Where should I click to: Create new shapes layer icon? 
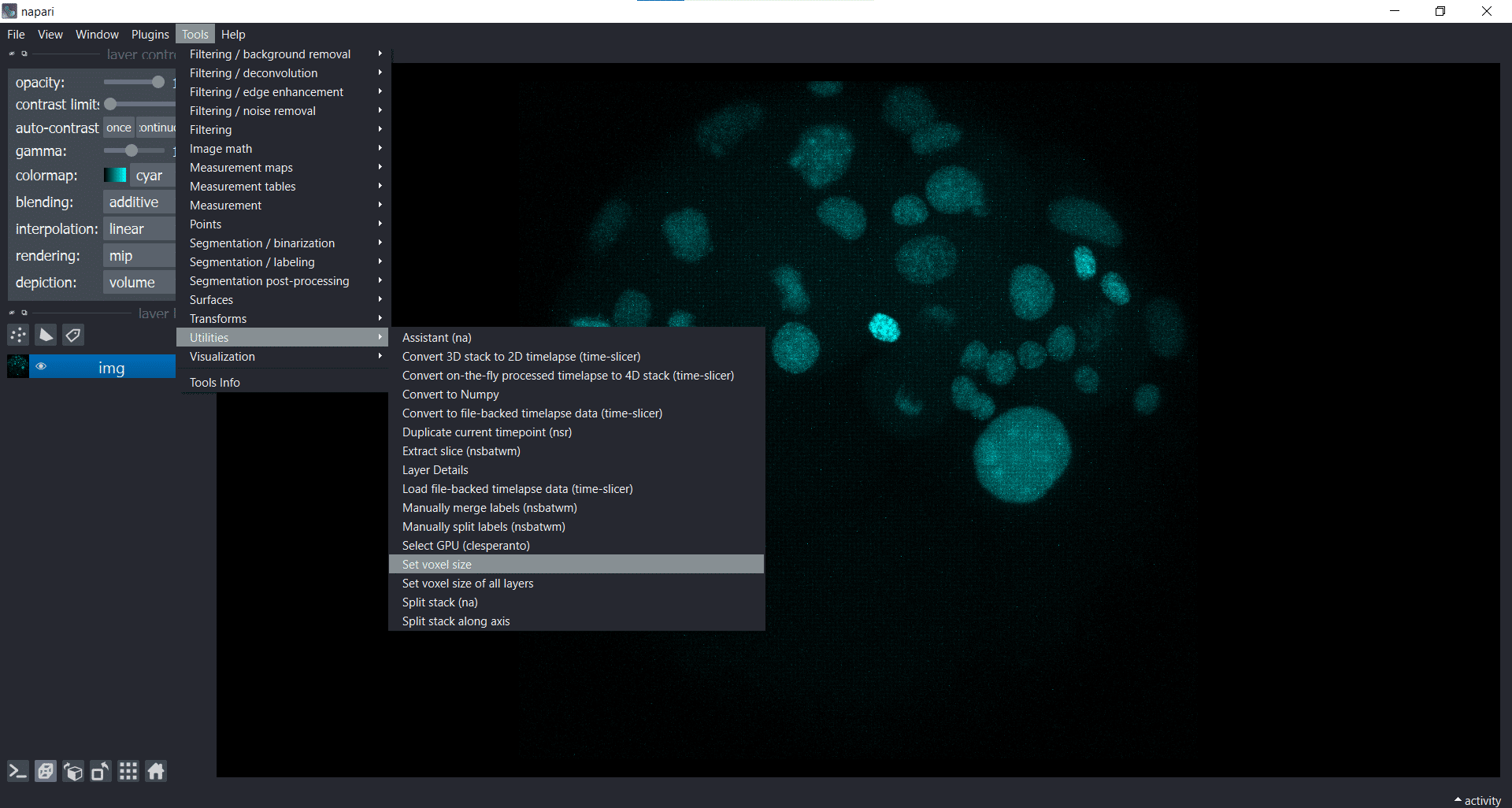pyautogui.click(x=46, y=335)
